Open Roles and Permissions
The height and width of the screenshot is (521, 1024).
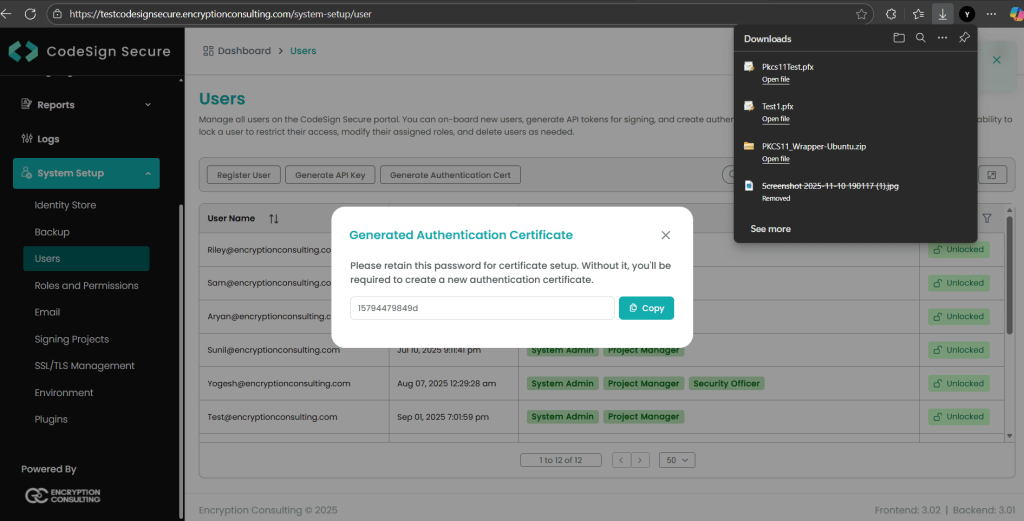coord(86,285)
